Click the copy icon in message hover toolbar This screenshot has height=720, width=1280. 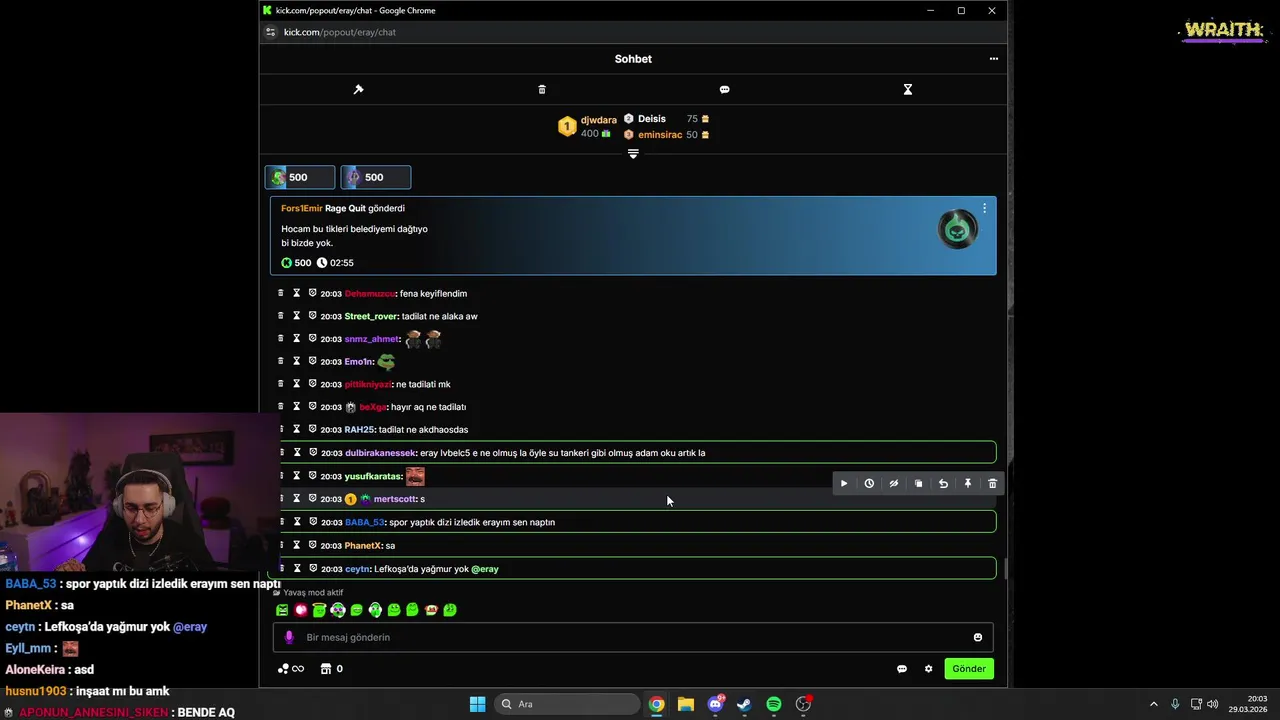919,484
